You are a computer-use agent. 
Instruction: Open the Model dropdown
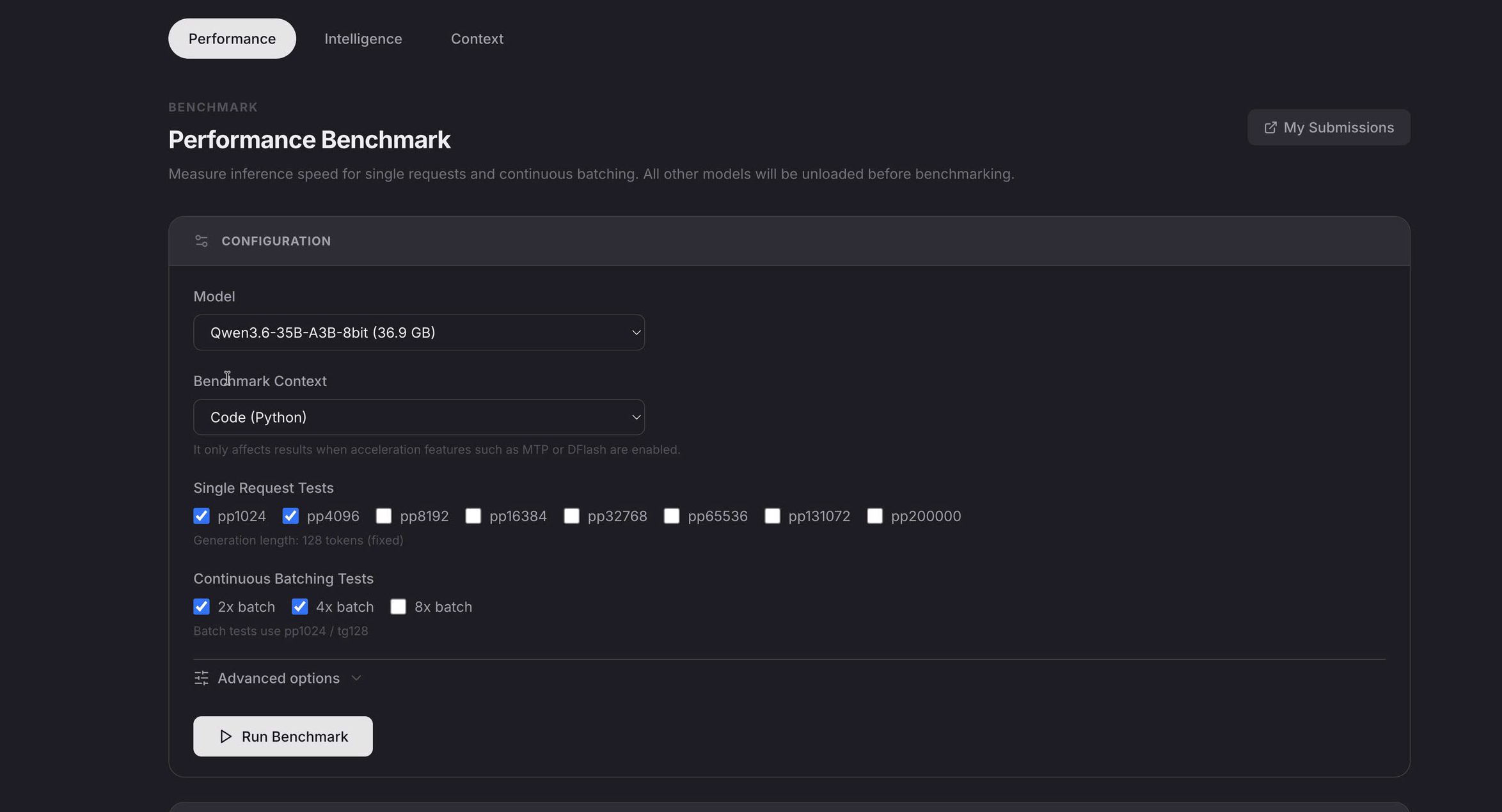[x=419, y=332]
